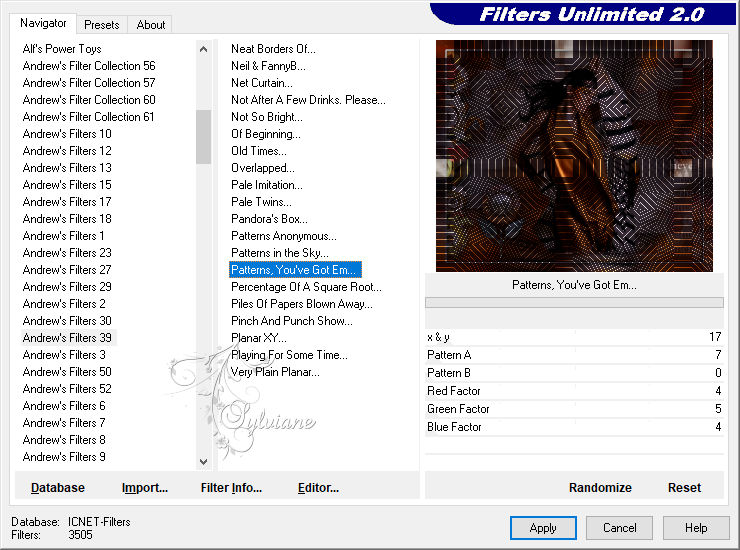Select Andrew's Filters 1
This screenshot has height=550, width=740.
point(63,236)
